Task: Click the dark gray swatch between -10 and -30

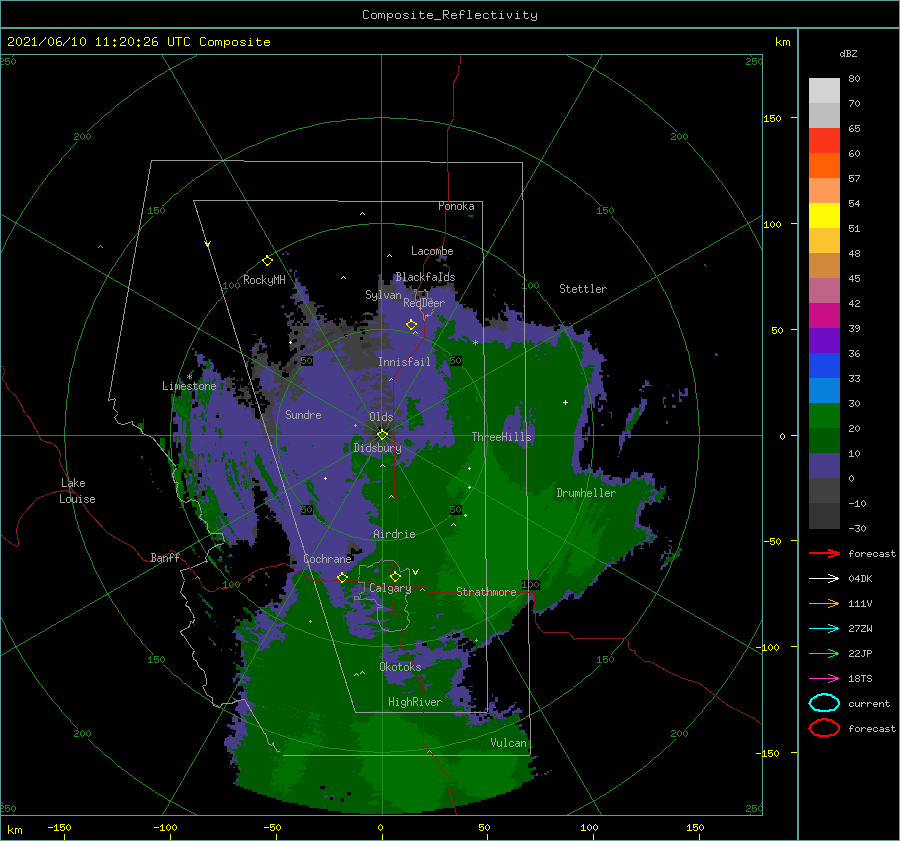Action: point(824,516)
